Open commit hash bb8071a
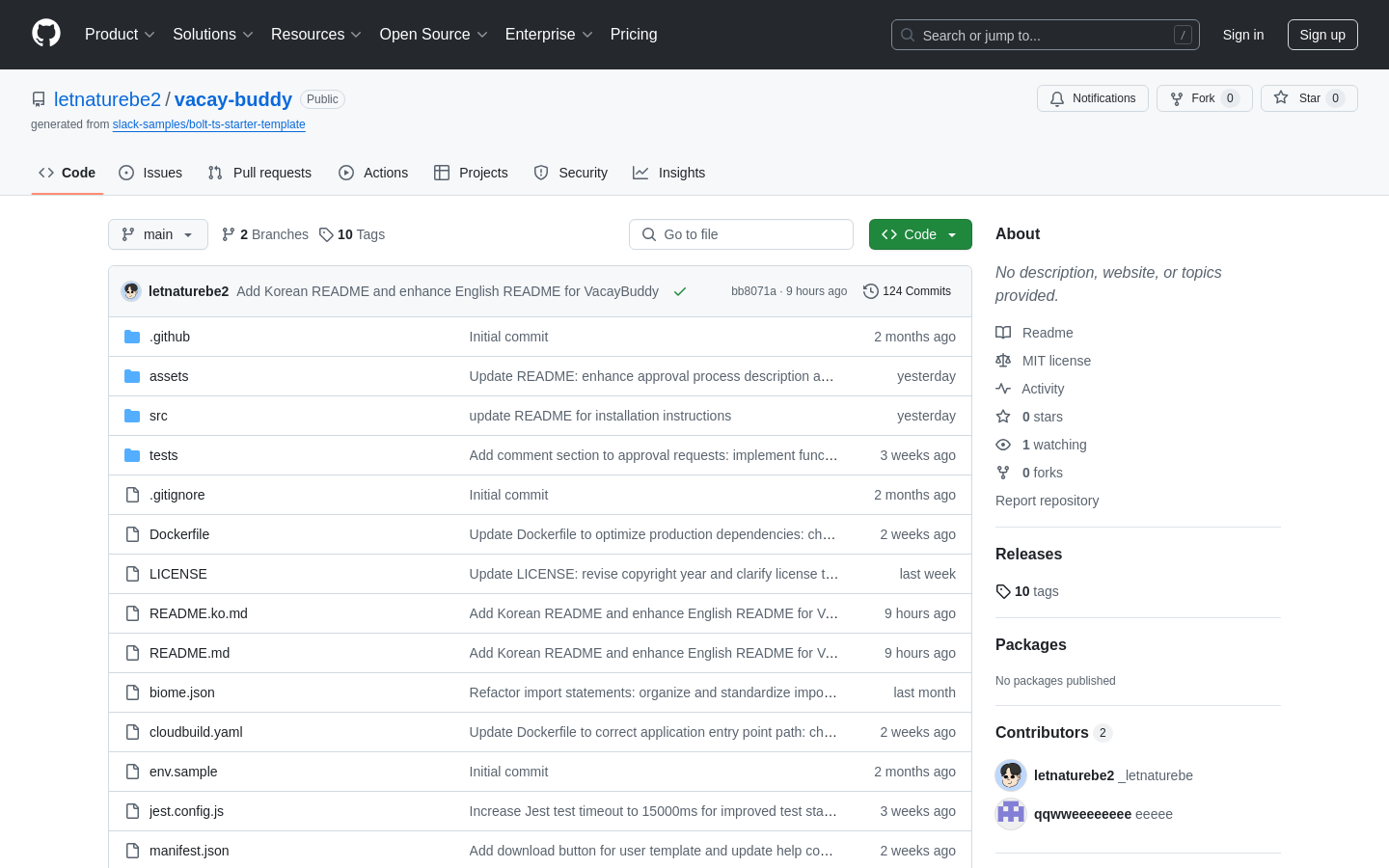 pyautogui.click(x=753, y=291)
